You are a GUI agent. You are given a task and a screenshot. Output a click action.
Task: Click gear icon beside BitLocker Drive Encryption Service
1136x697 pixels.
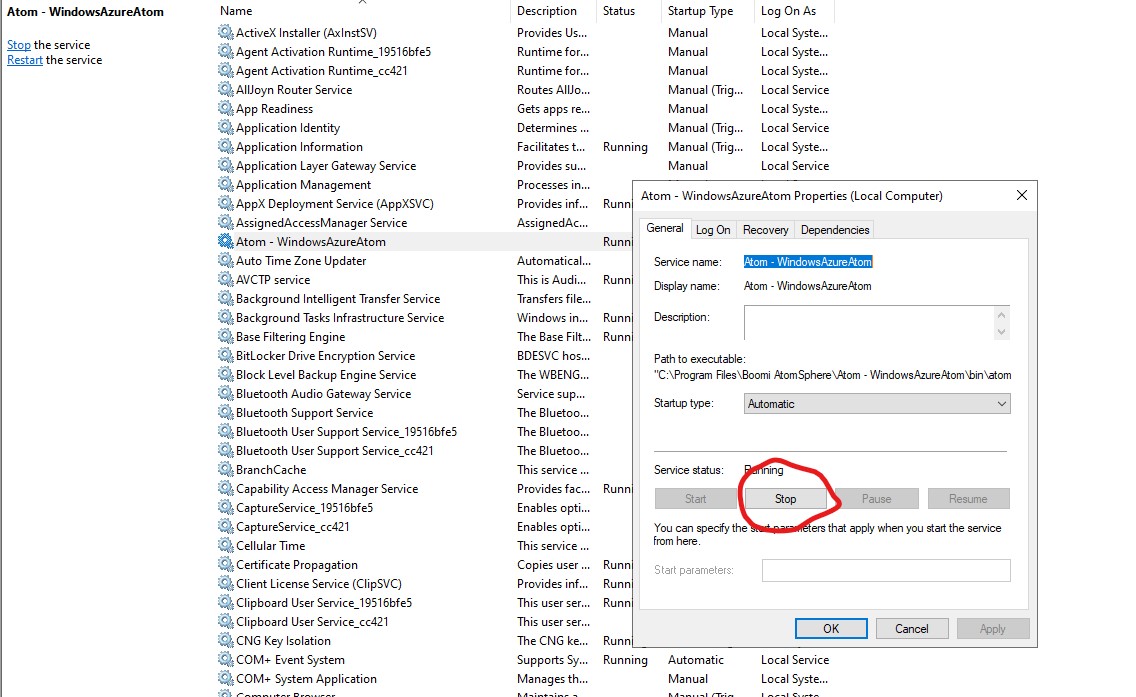click(x=225, y=355)
